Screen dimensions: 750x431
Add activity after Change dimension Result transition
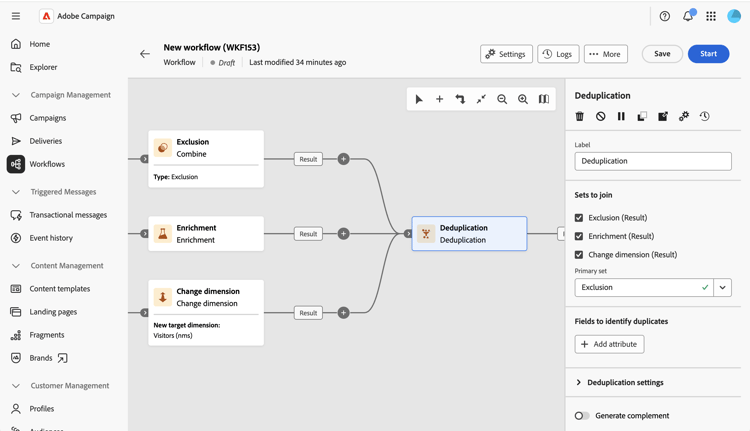[x=343, y=313]
